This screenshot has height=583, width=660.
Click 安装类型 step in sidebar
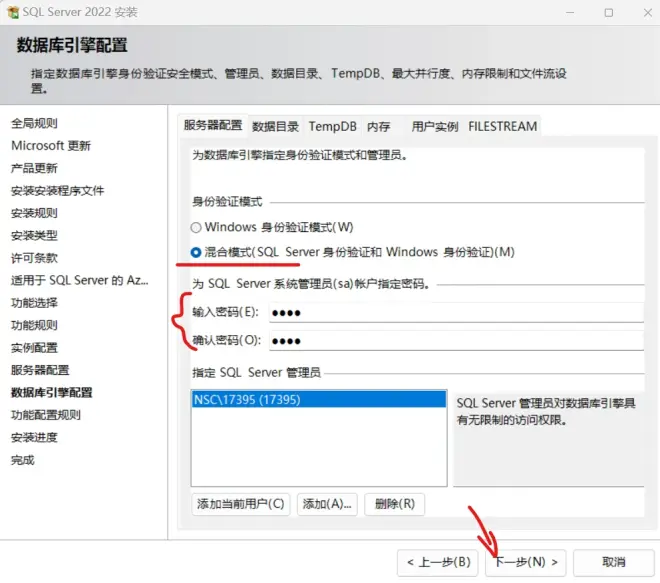coord(34,236)
